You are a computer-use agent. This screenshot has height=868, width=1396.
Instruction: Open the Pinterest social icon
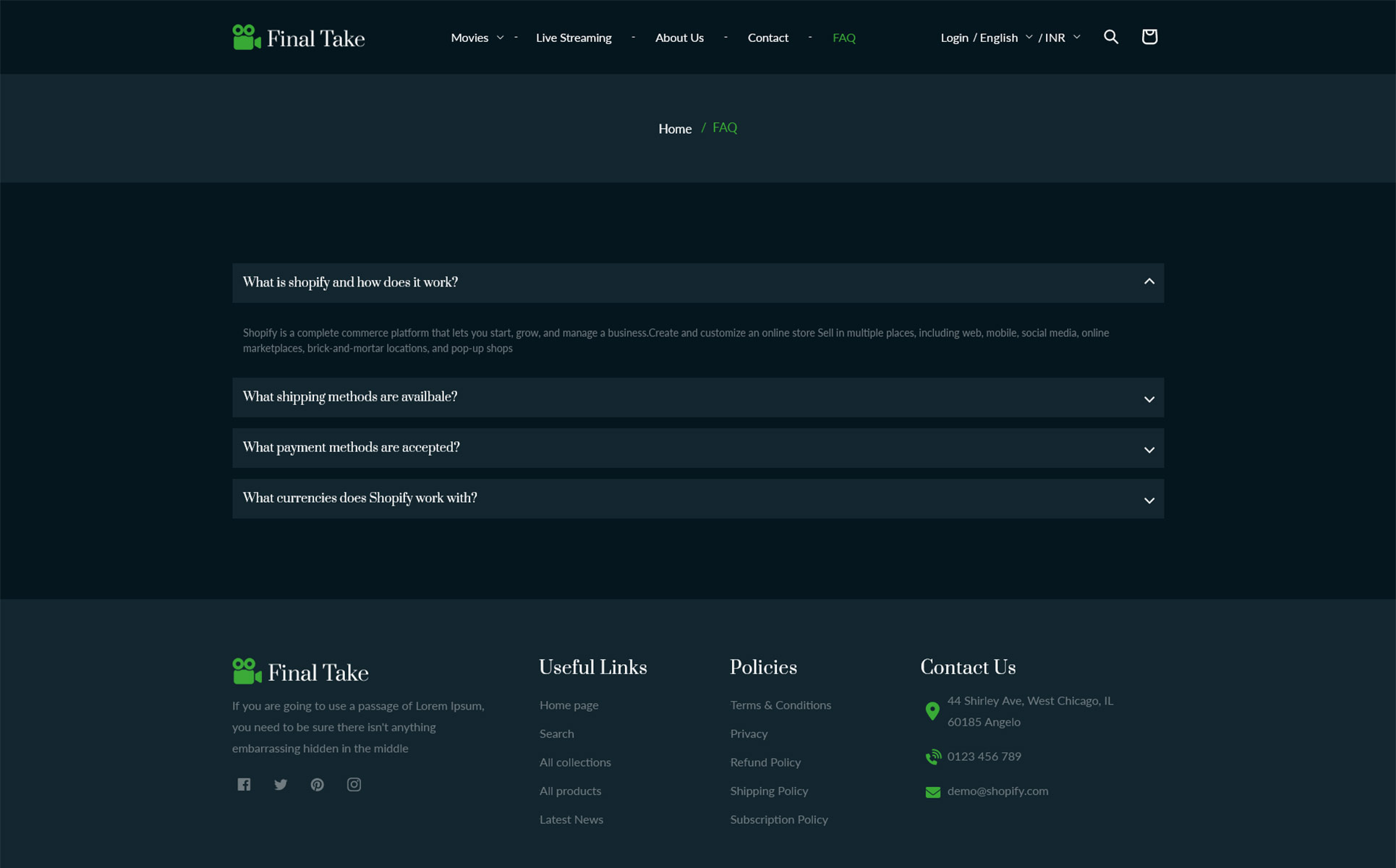click(317, 784)
